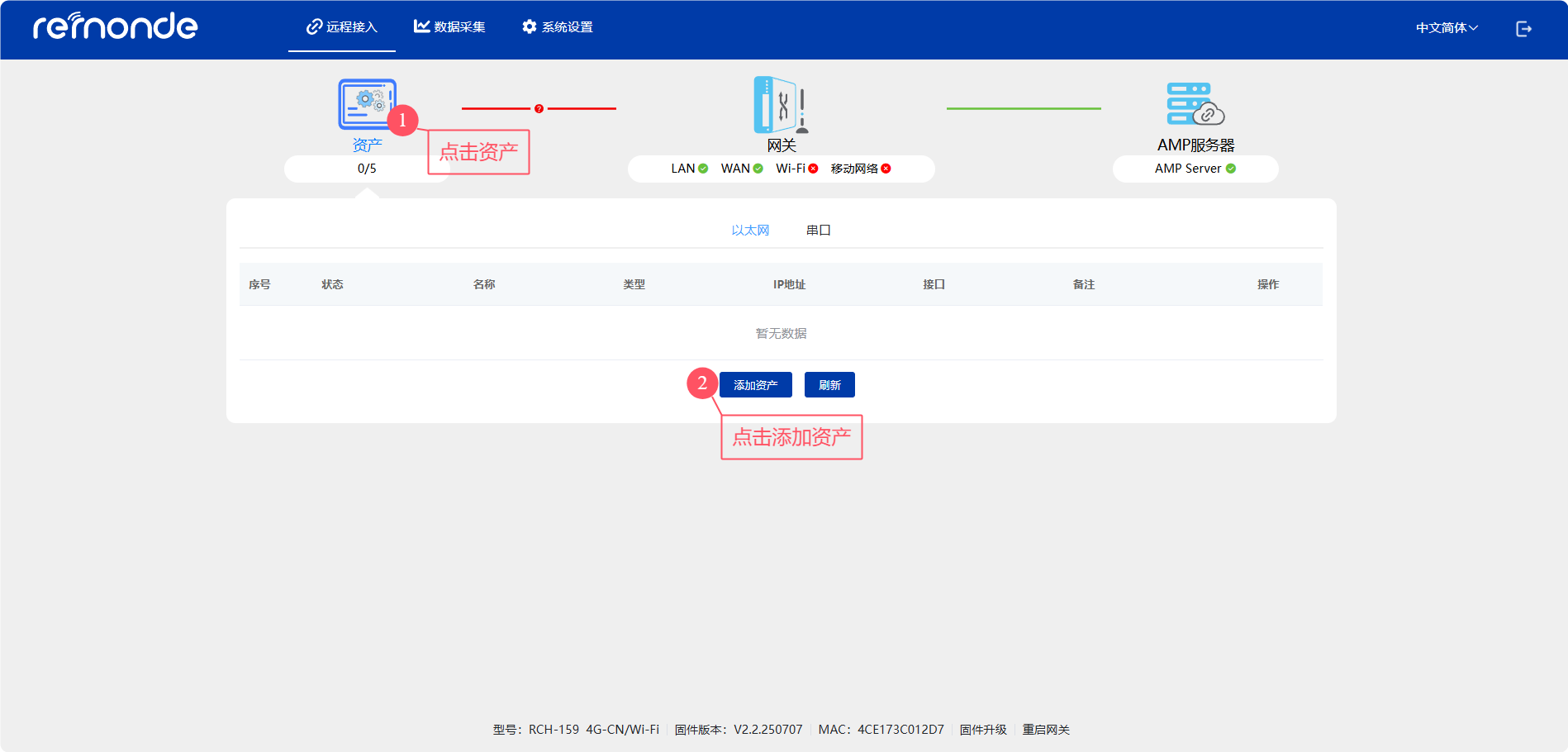Click the 操作 column header
This screenshot has width=1568, height=752.
1267,284
